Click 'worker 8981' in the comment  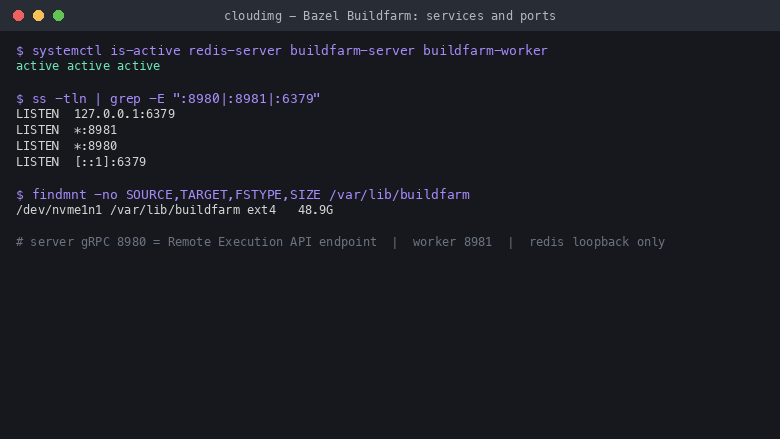point(452,242)
